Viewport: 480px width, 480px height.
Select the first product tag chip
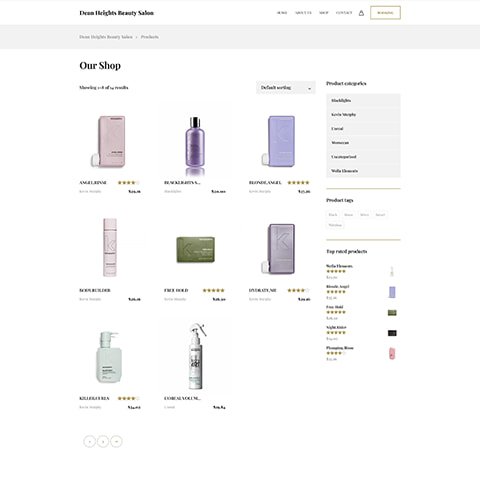coord(333,215)
